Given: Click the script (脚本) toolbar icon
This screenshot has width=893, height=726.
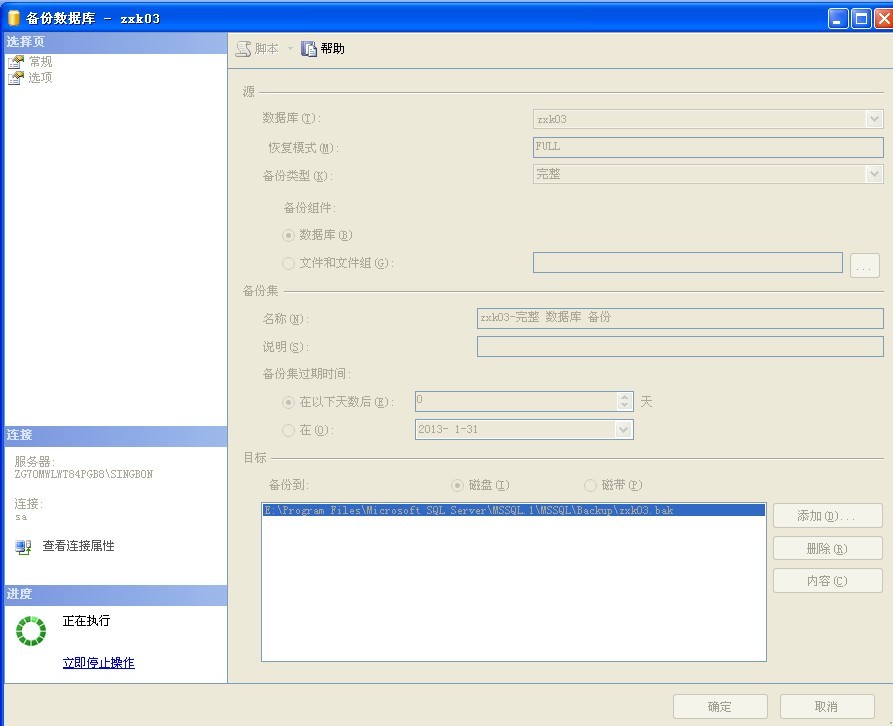Looking at the screenshot, I should [243, 48].
